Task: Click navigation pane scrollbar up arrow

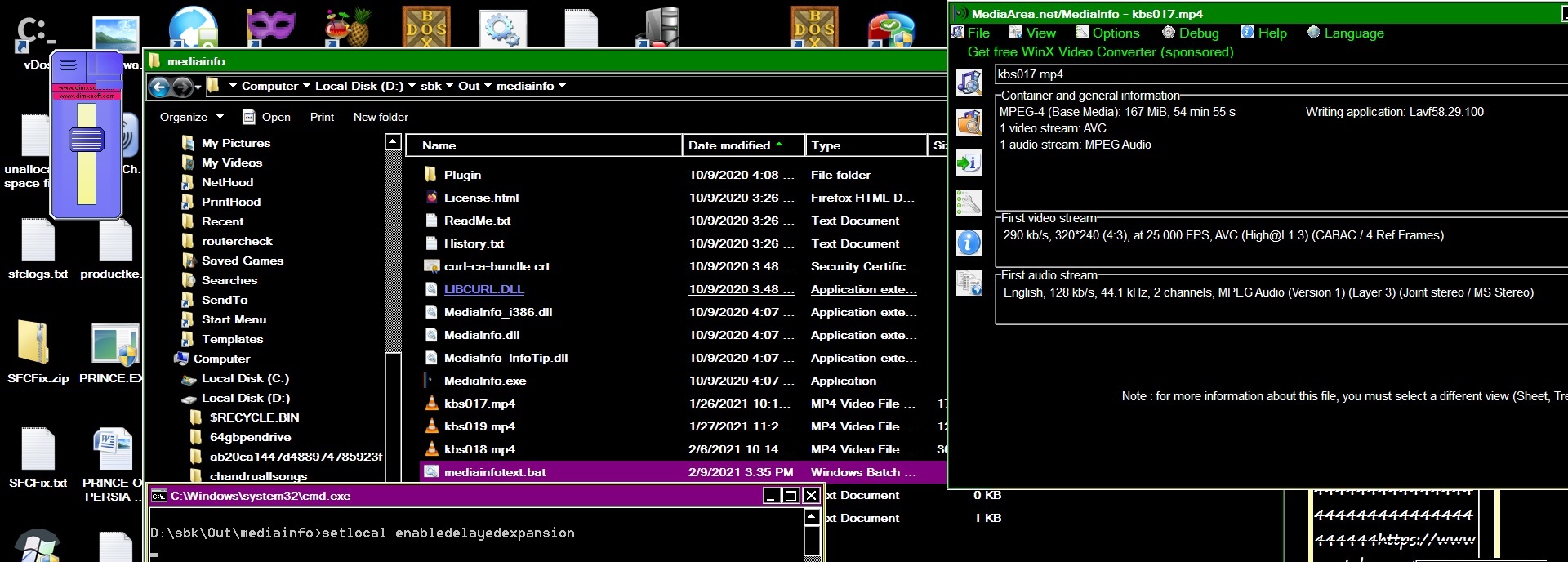Action: [393, 142]
